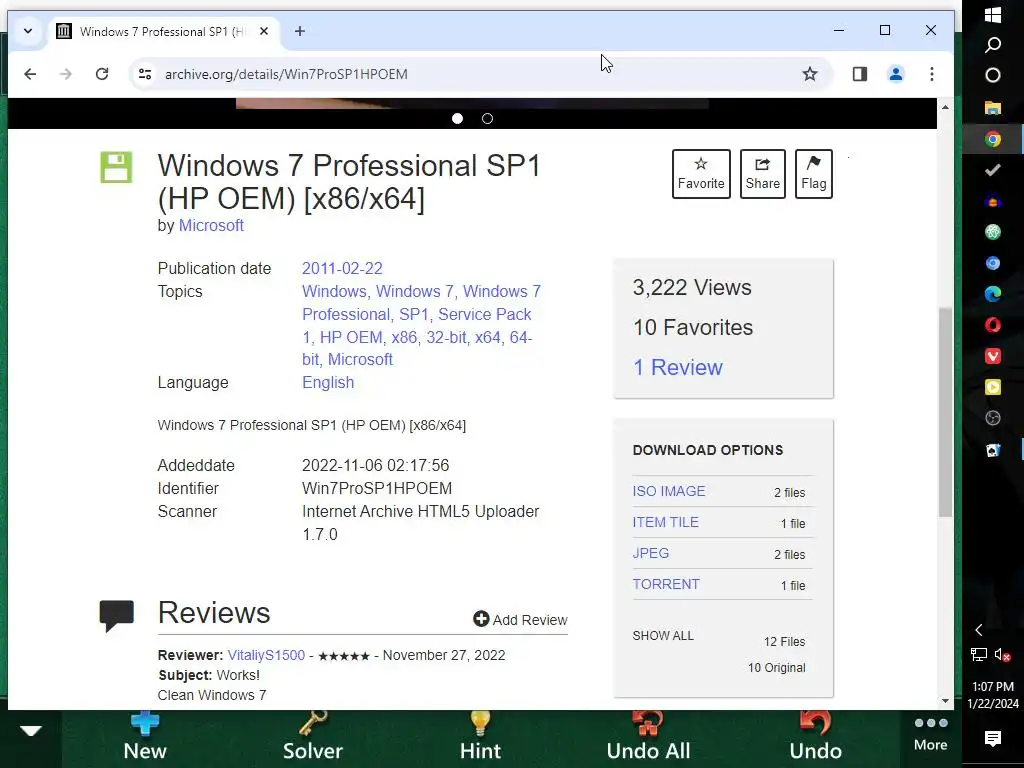Image resolution: width=1024 pixels, height=768 pixels.
Task: Open the notification action center
Action: [x=993, y=739]
